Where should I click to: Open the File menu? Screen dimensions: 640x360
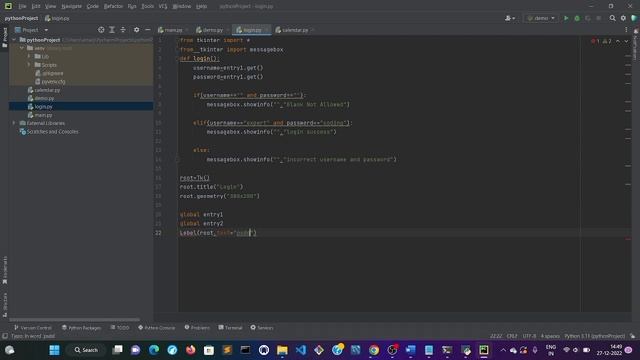22,7
